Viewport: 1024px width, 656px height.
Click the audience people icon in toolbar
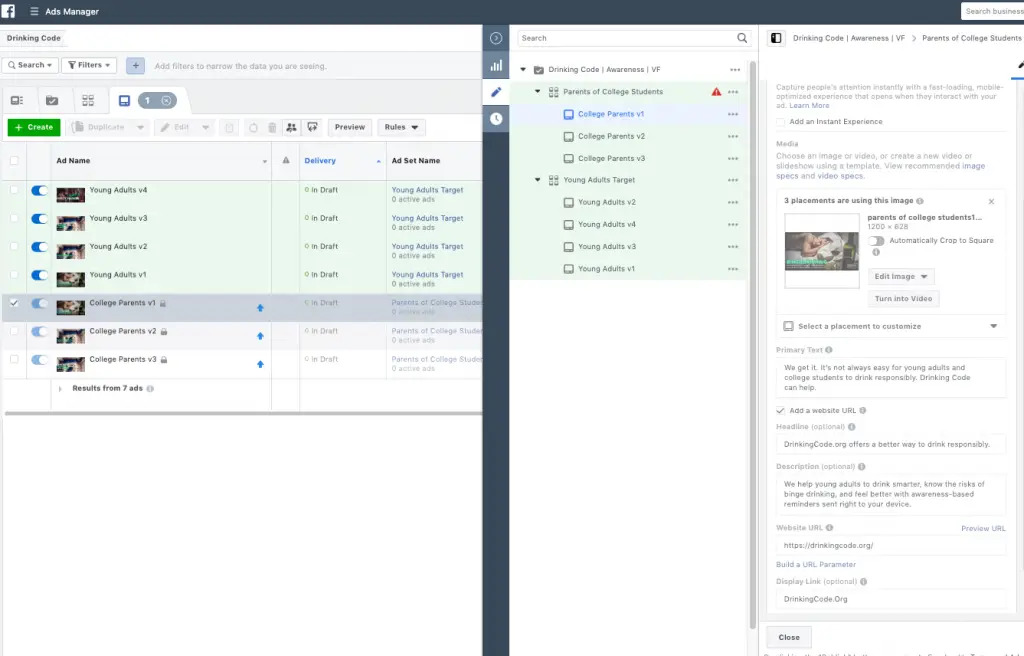pos(291,127)
